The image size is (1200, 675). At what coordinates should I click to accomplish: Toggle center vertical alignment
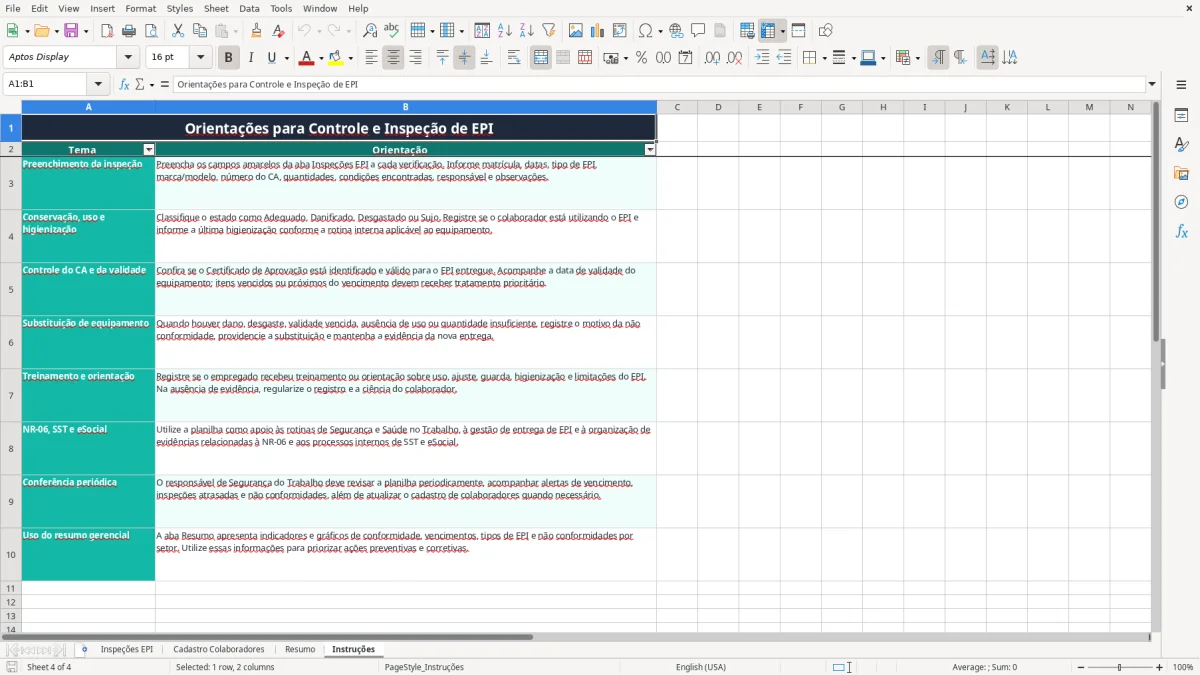(464, 58)
